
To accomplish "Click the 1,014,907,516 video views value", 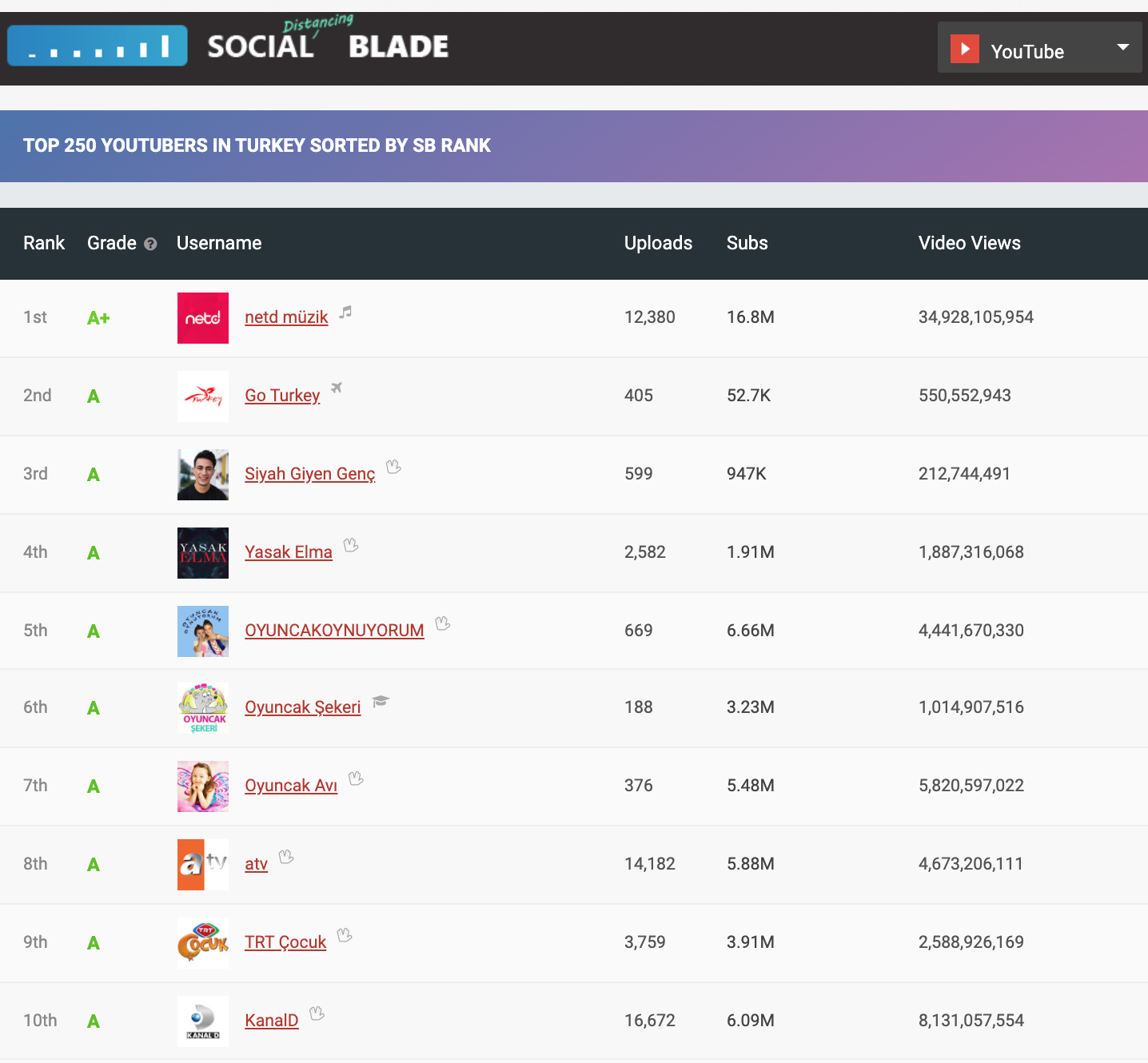I will (971, 707).
